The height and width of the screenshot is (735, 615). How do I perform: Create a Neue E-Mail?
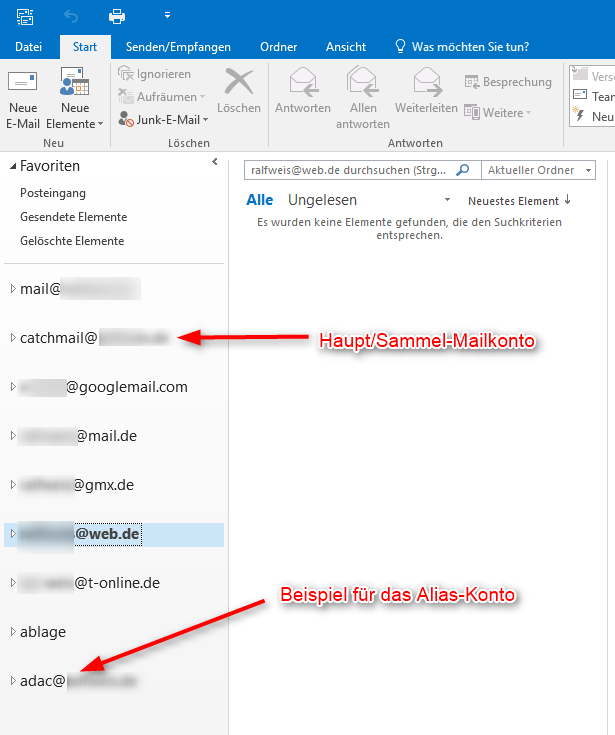[22, 99]
